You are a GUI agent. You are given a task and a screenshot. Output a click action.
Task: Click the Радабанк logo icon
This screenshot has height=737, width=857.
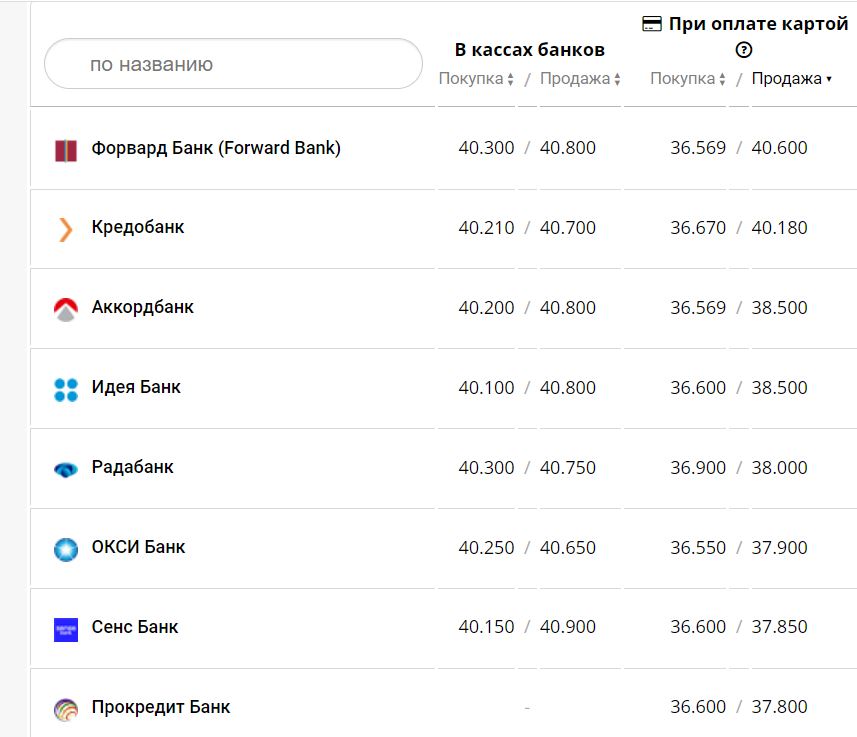pyautogui.click(x=65, y=469)
